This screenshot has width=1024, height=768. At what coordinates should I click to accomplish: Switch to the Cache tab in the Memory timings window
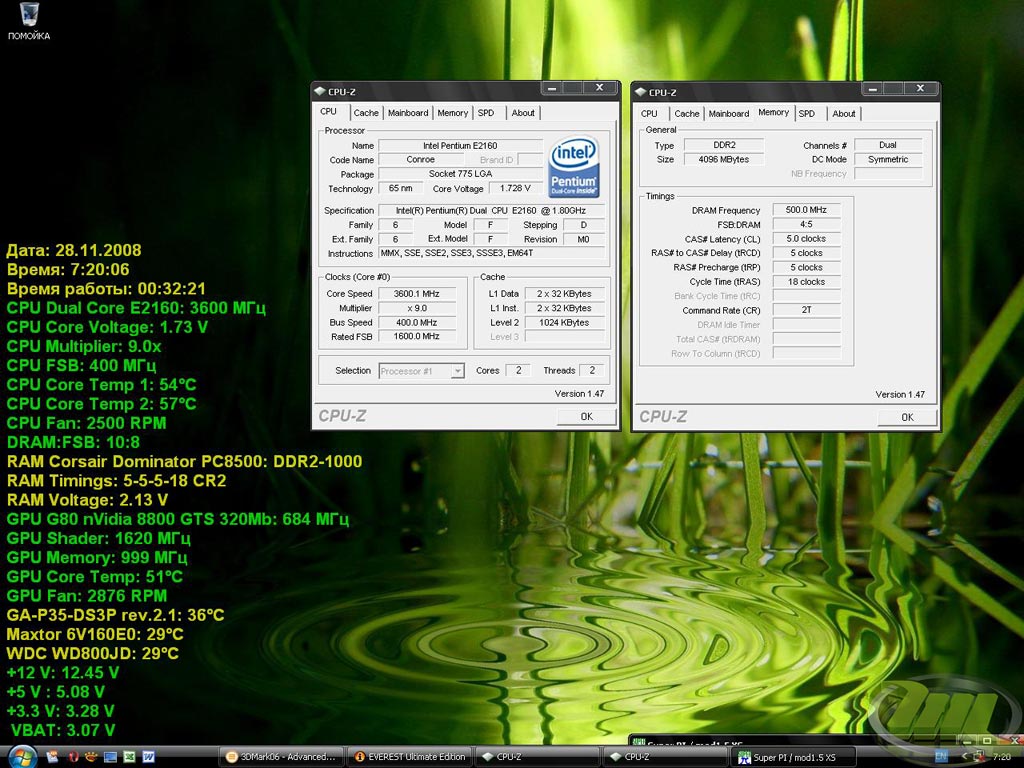pos(686,114)
